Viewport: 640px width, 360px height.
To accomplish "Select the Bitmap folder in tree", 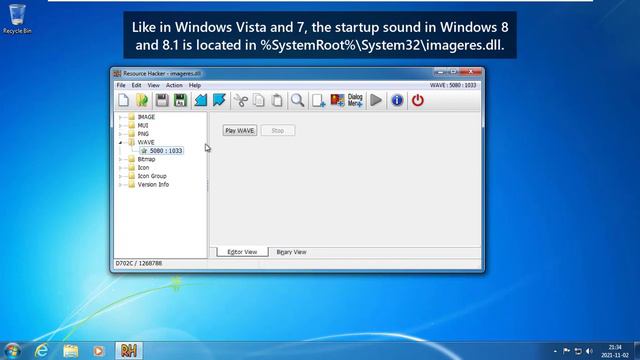I will 142,159.
